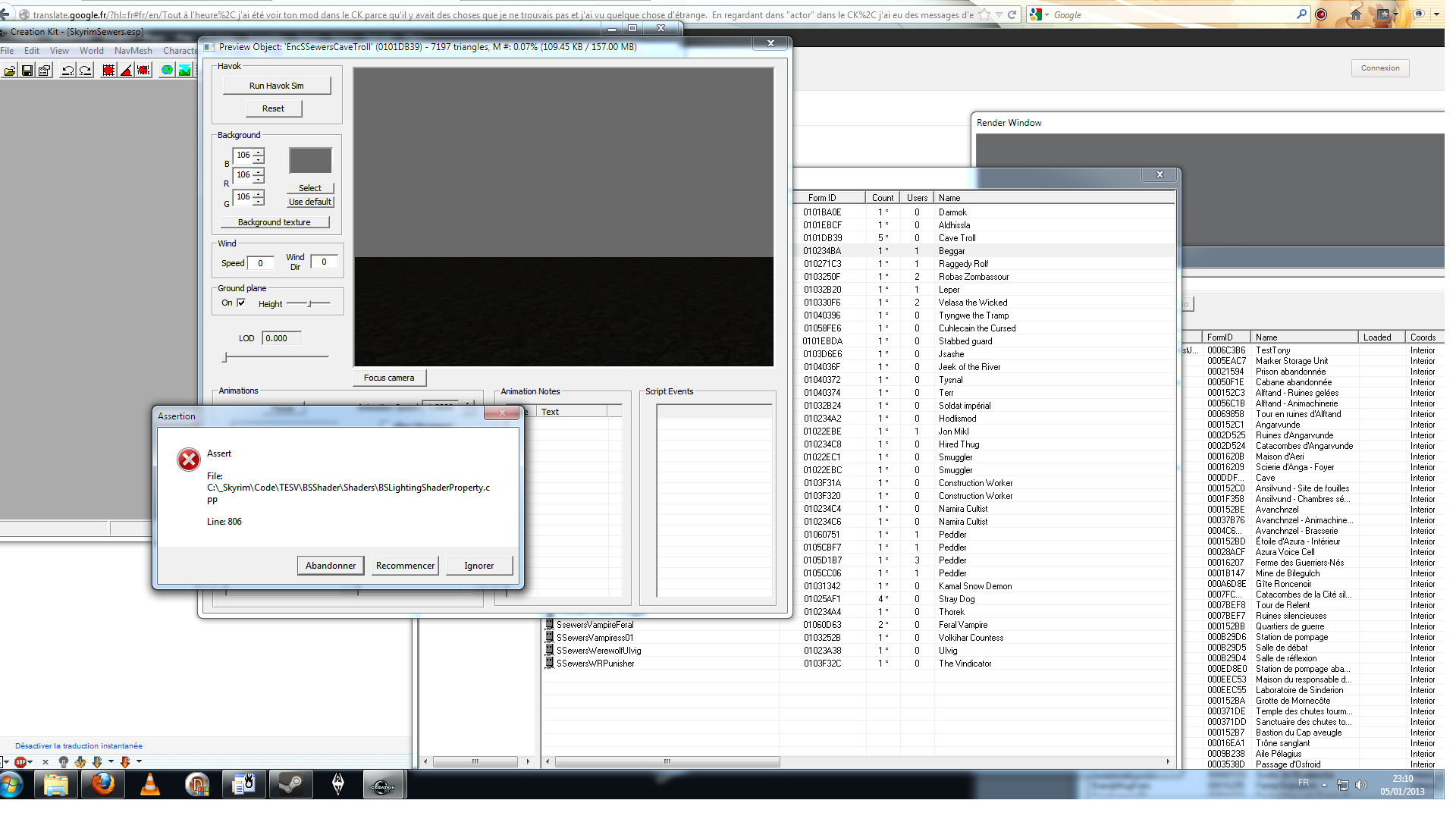Screen dimensions: 1456x819
Task: Increase Background R value with stepper
Action: pos(259,171)
